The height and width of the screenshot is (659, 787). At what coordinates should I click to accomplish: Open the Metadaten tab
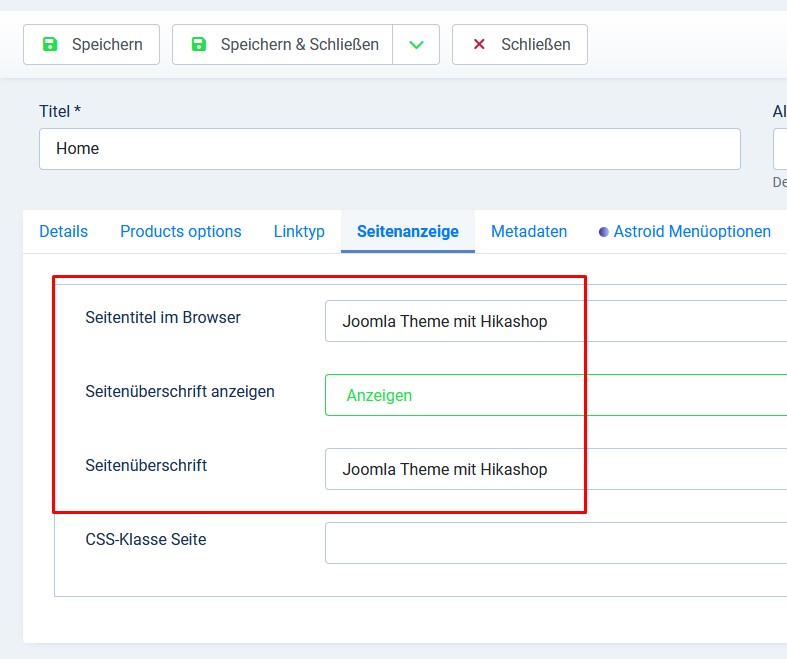coord(529,231)
